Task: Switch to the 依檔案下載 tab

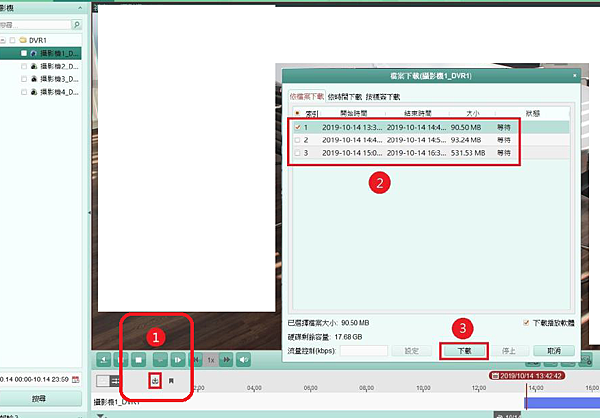Action: (x=307, y=96)
